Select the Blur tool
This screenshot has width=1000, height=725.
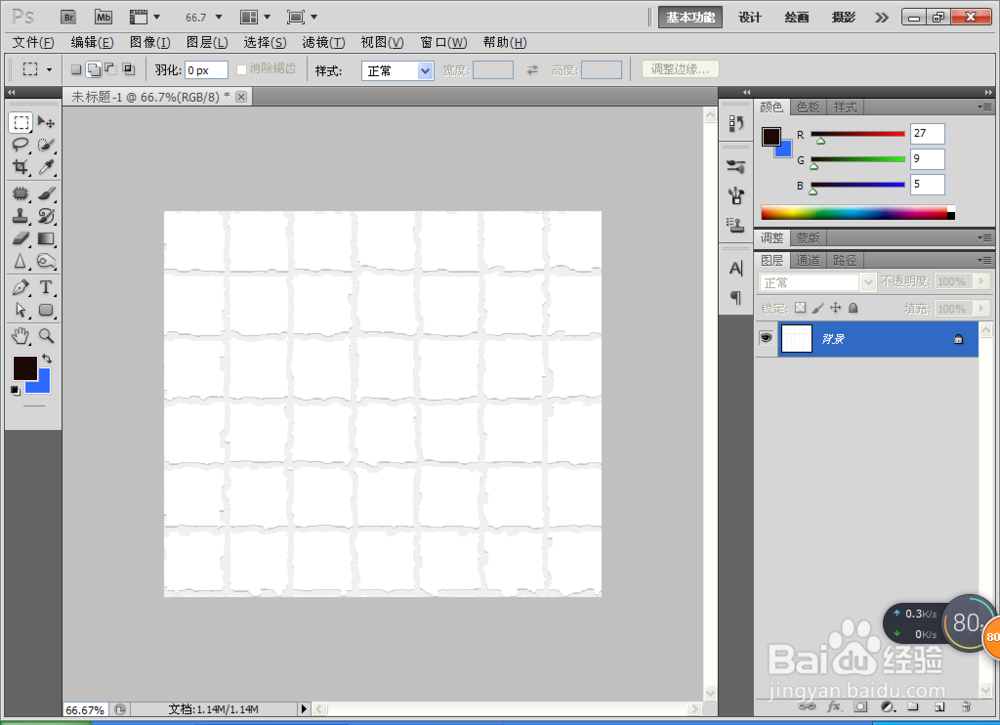point(21,261)
